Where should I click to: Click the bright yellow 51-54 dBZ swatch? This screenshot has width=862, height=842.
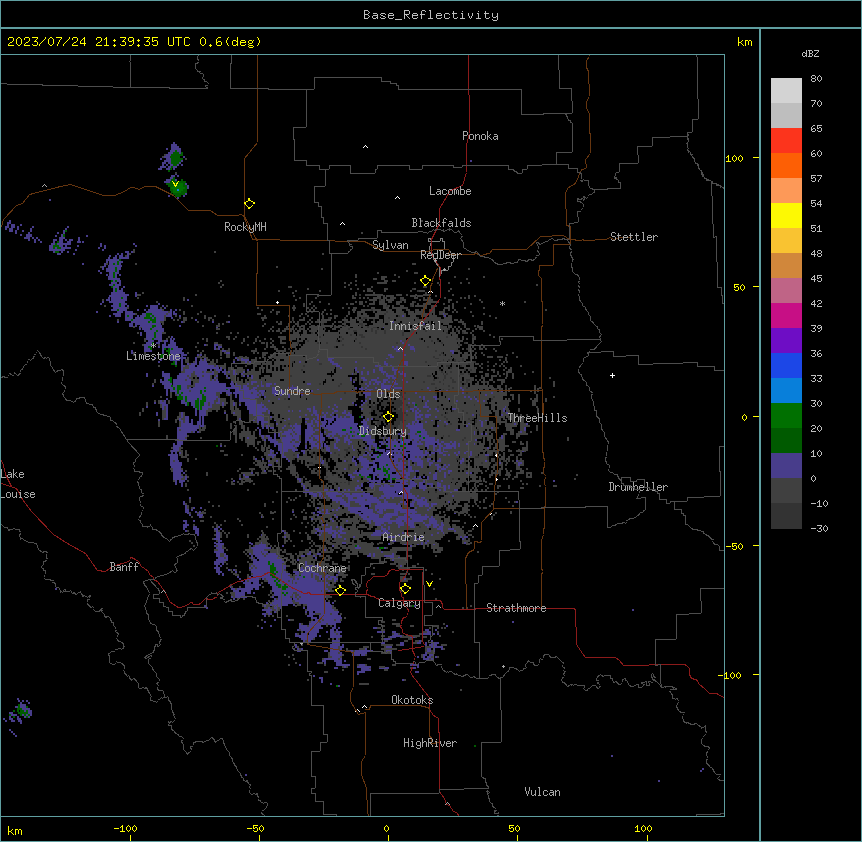pyautogui.click(x=786, y=215)
